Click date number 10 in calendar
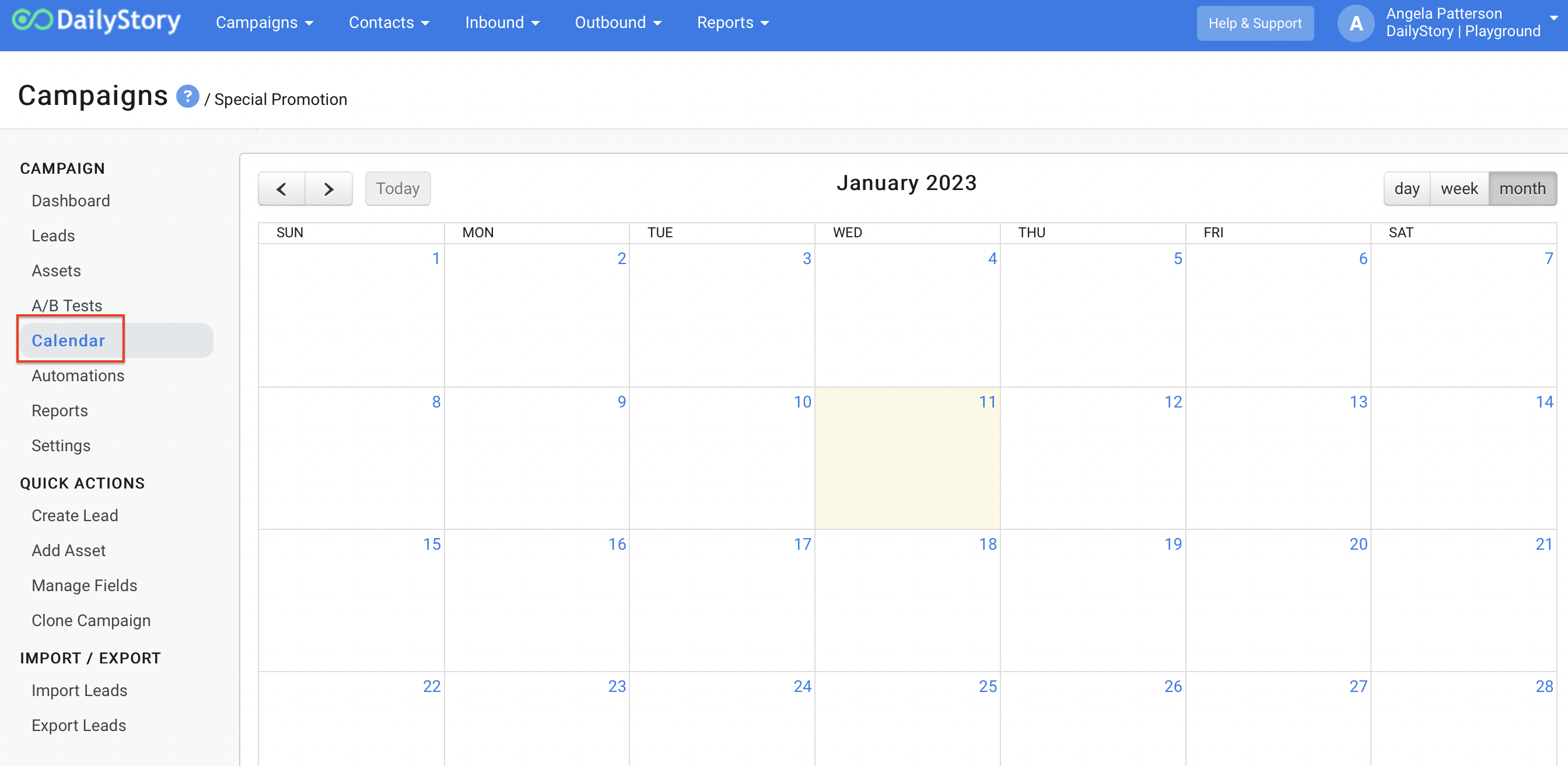This screenshot has height=766, width=1568. [x=802, y=402]
